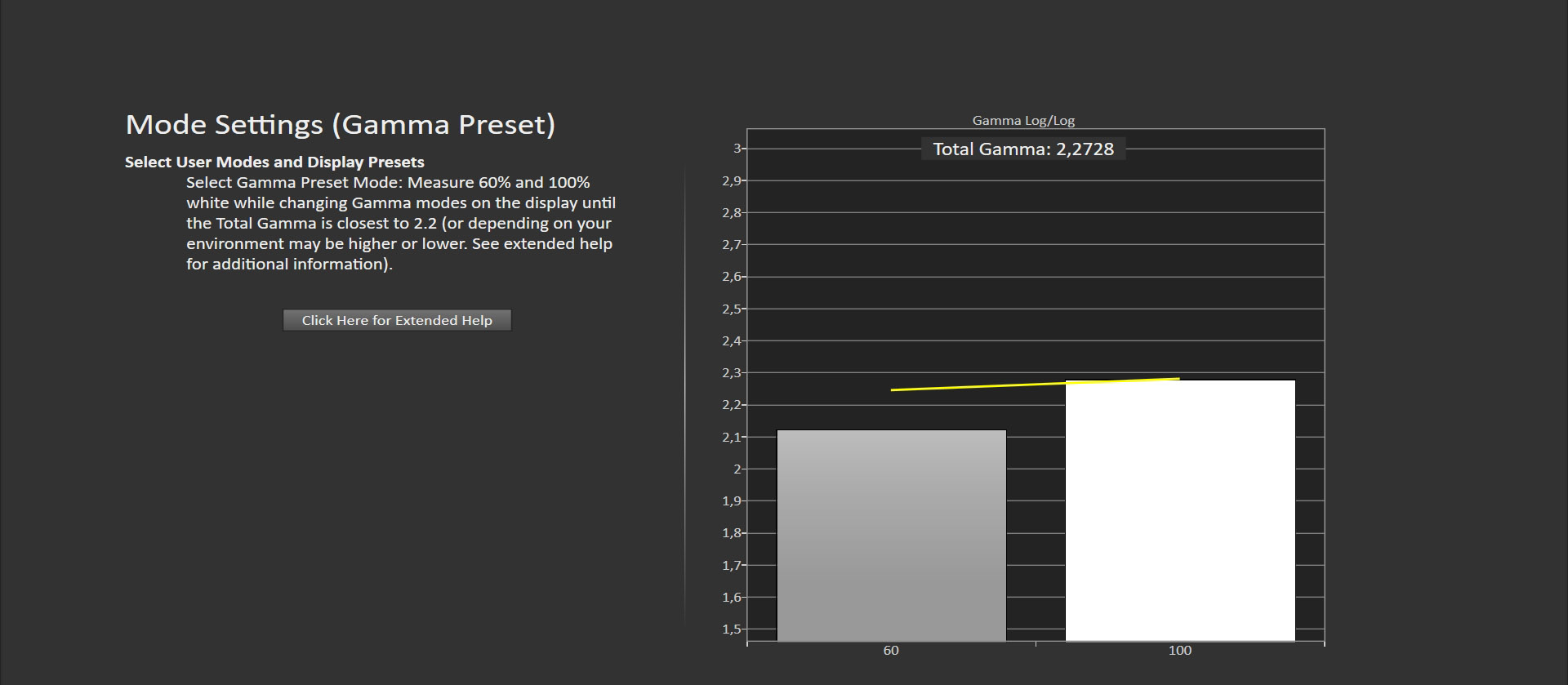The image size is (1568, 685).
Task: Click the 2,2 y-axis tick label
Action: point(732,405)
